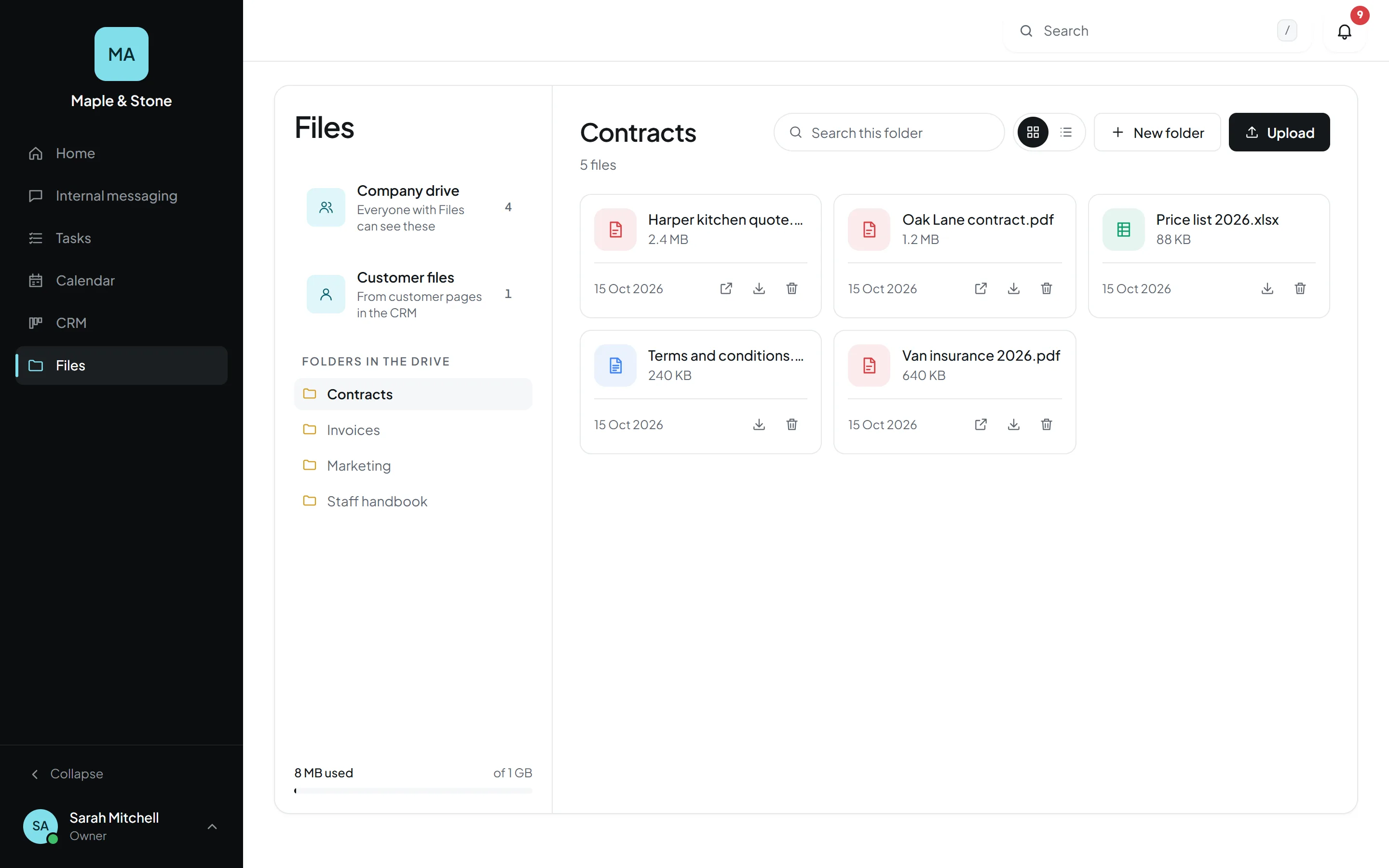Download Harper kitchen quote file
Image resolution: width=1389 pixels, height=868 pixels.
759,288
